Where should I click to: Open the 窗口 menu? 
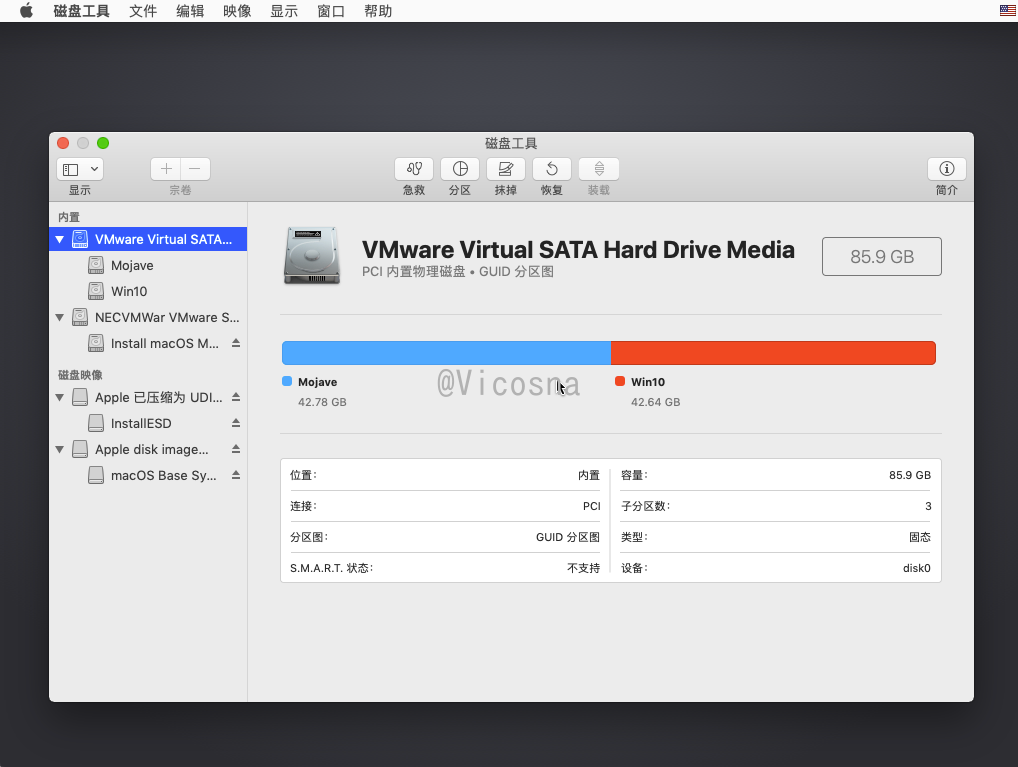point(330,11)
